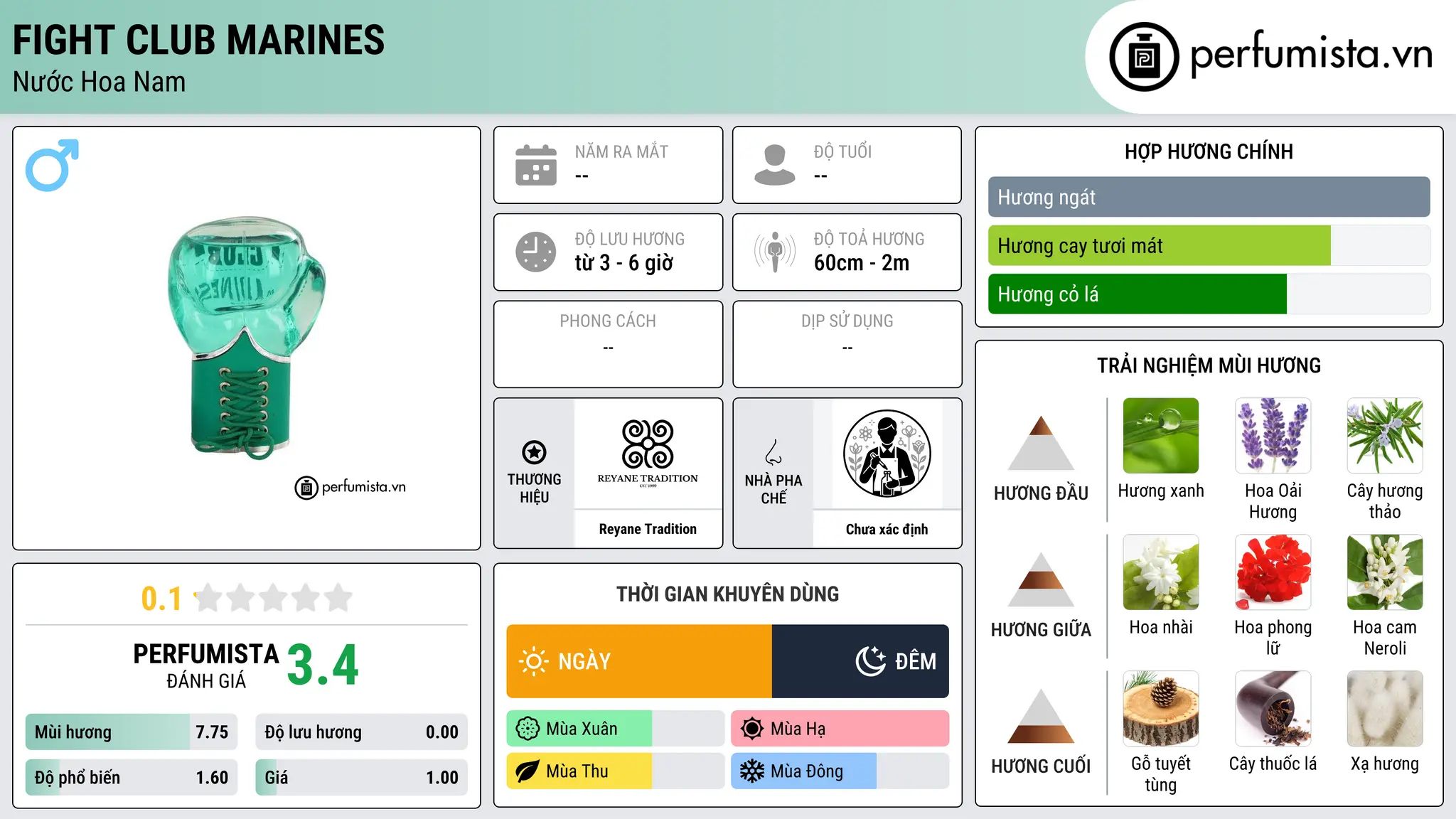The image size is (1456, 819).
Task: Click the Phong cách card
Action: tap(608, 344)
